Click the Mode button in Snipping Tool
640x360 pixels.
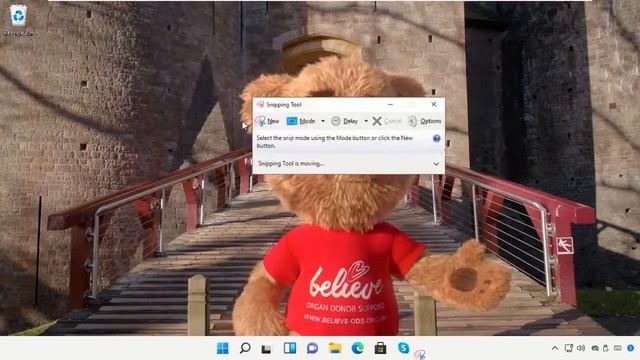coord(301,121)
